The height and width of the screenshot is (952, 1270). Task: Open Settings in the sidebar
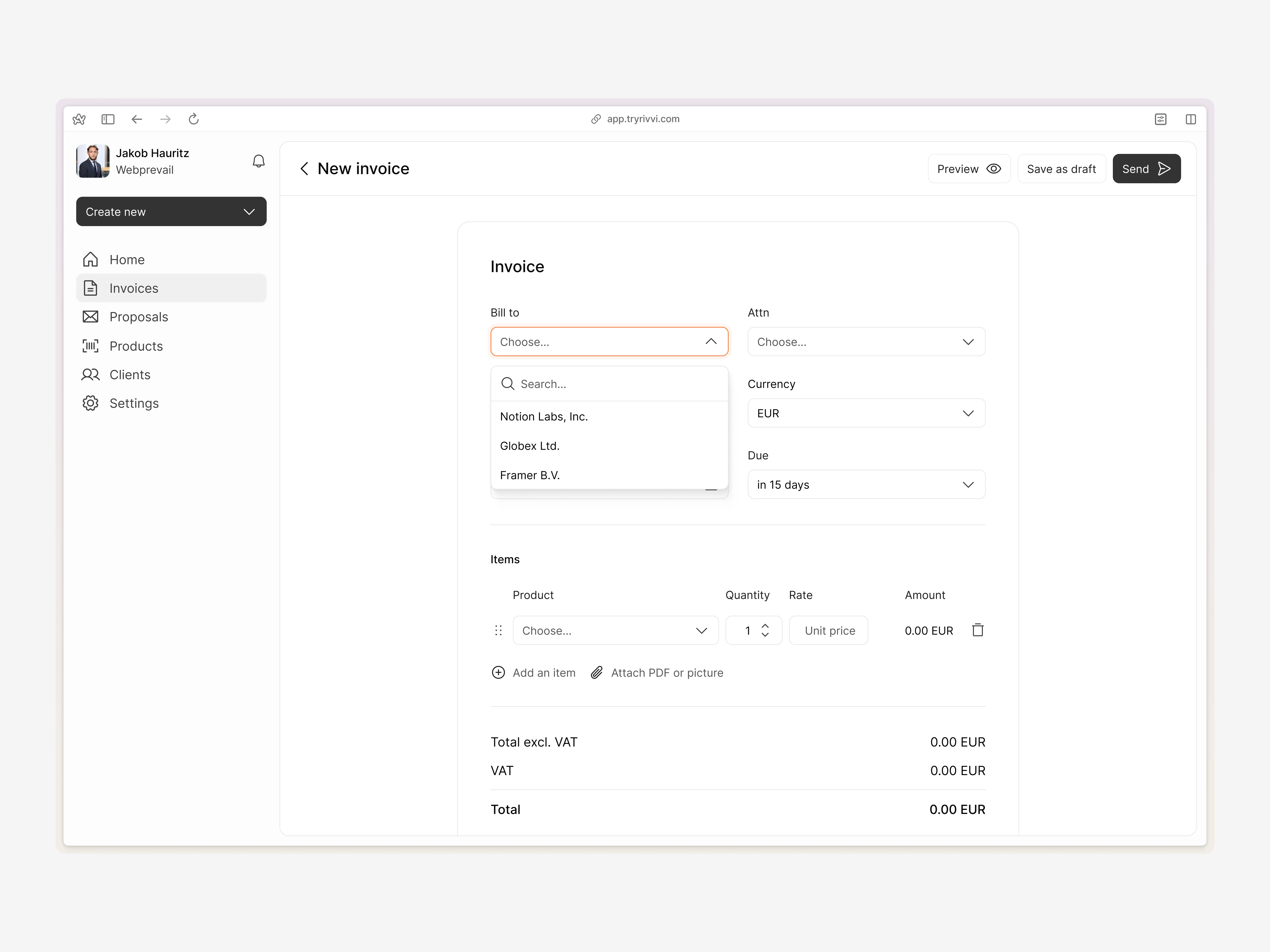(x=171, y=403)
